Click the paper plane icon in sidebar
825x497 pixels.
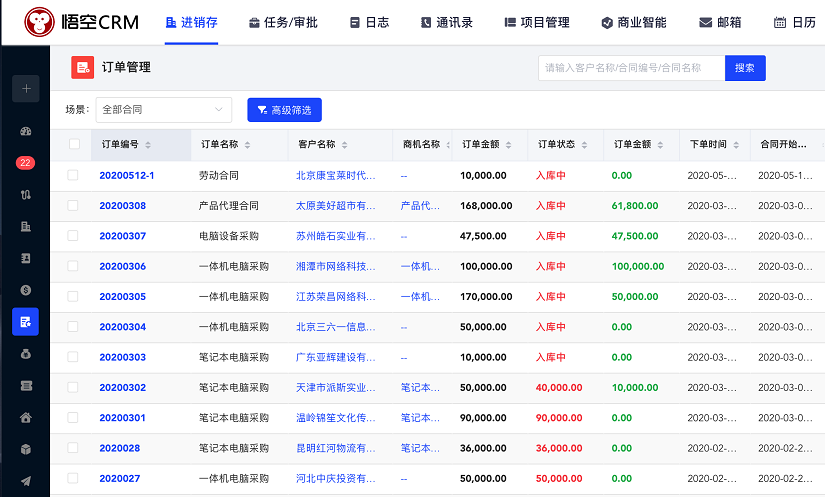point(25,481)
